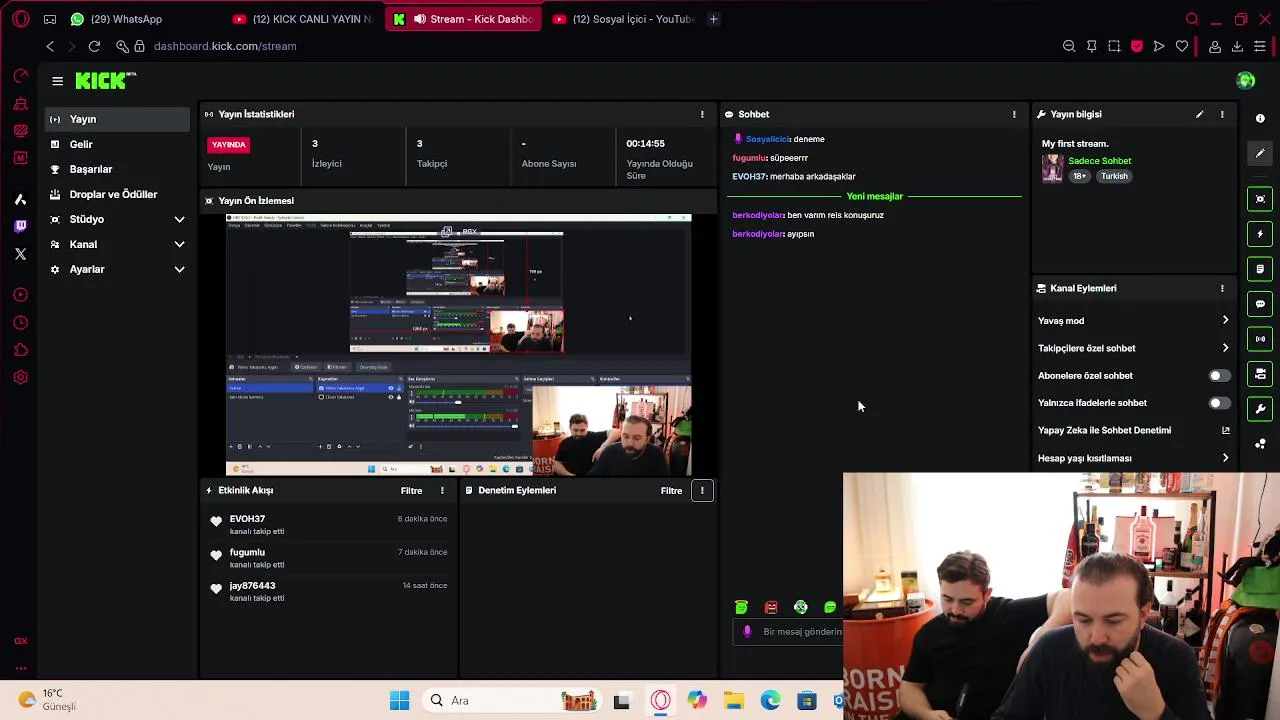The image size is (1280, 720).
Task: Open Filtre in Denetim Eylemleri
Action: pos(671,491)
